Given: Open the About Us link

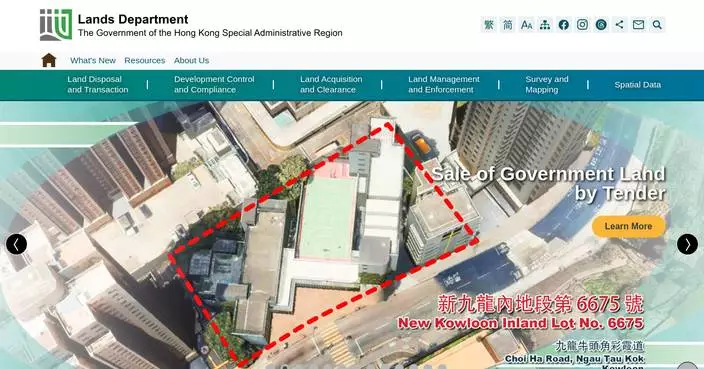Looking at the screenshot, I should (191, 61).
